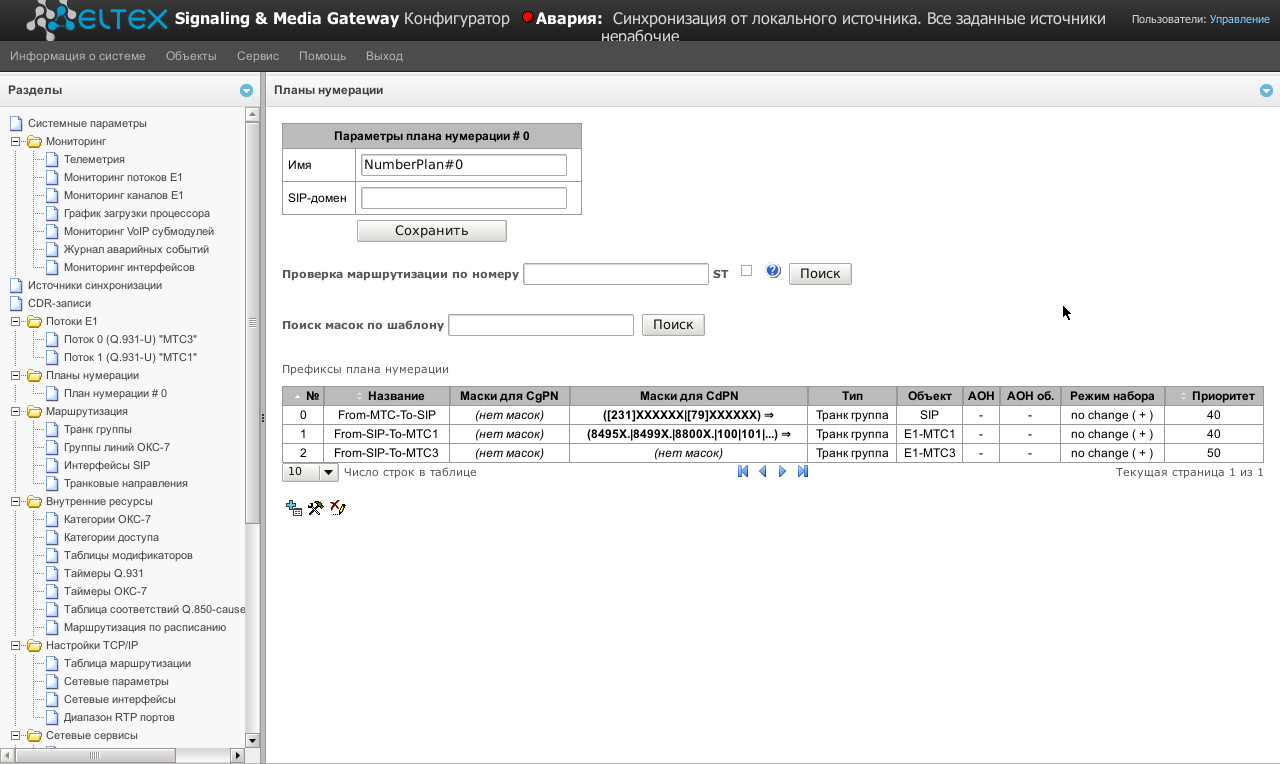This screenshot has height=764, width=1280.
Task: Open the Информация о системе menu
Action: click(x=78, y=56)
